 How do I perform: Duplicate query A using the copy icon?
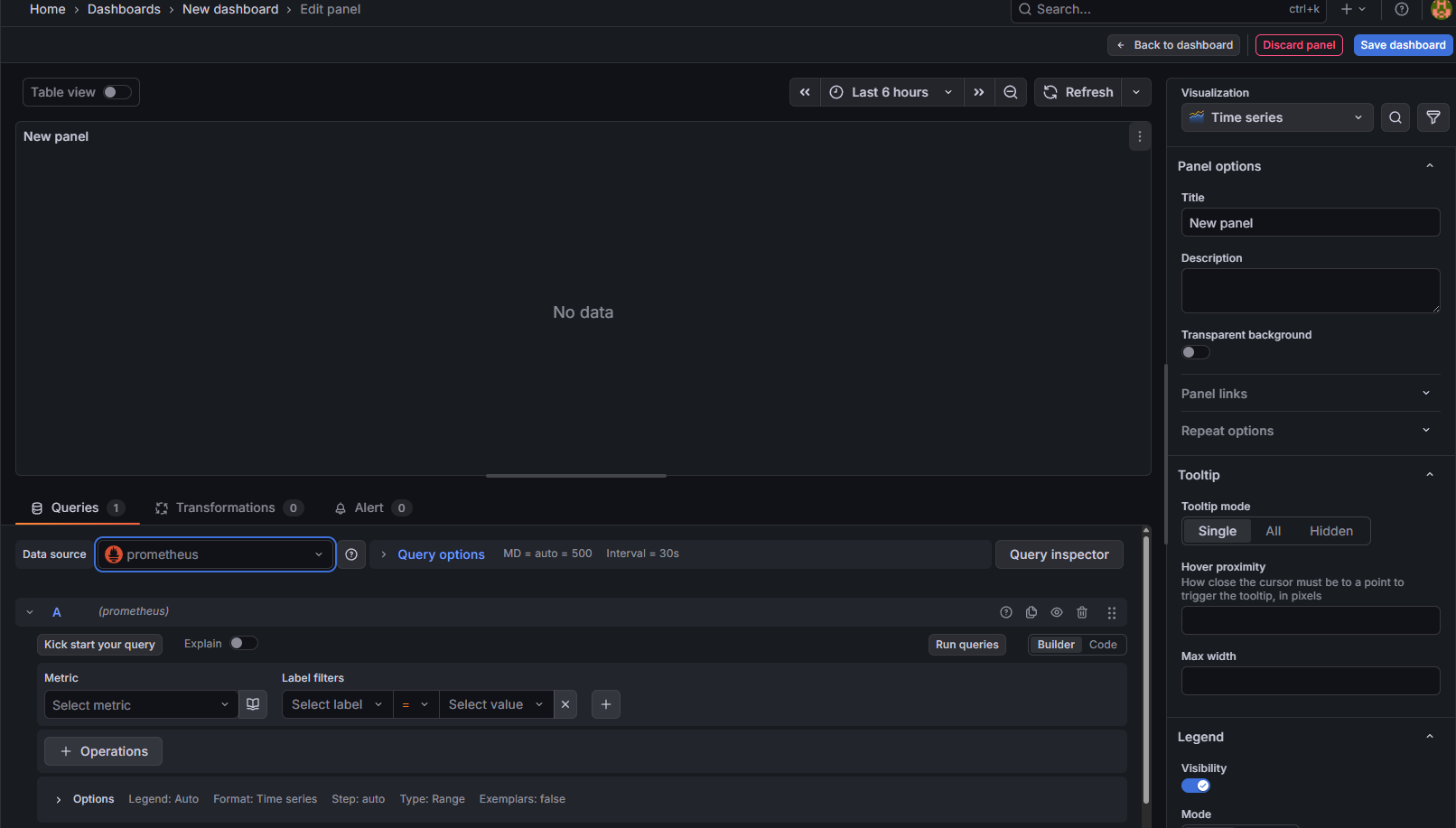pyautogui.click(x=1031, y=612)
